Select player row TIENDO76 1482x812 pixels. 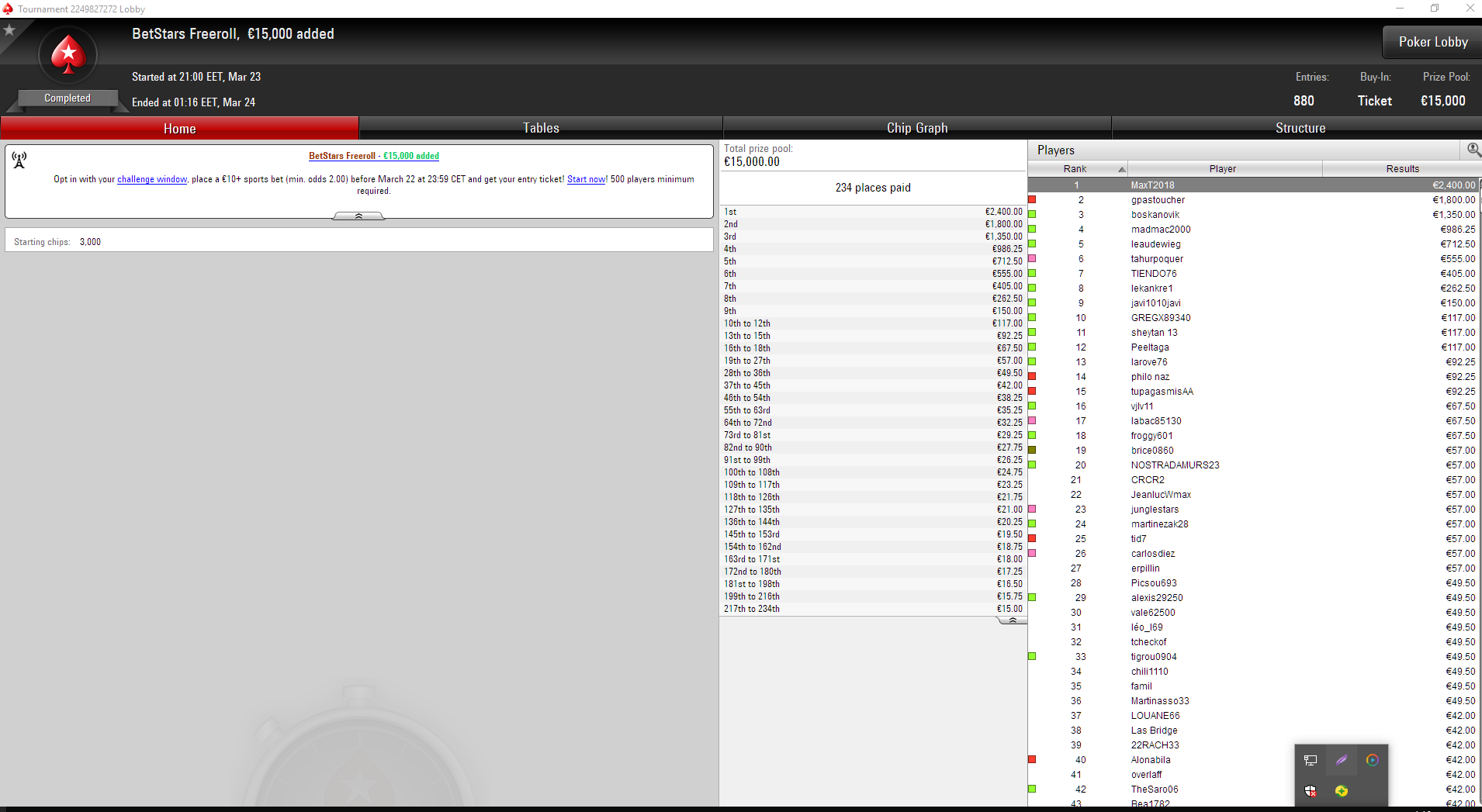click(x=1253, y=274)
